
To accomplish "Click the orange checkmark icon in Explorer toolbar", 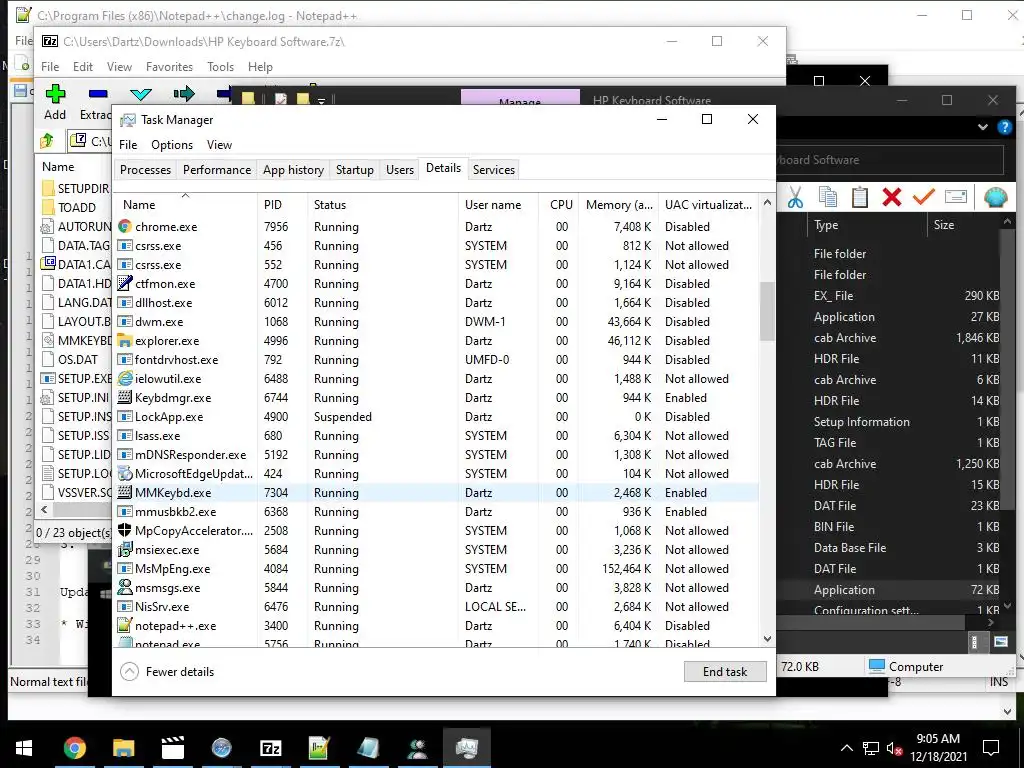I will click(x=923, y=197).
